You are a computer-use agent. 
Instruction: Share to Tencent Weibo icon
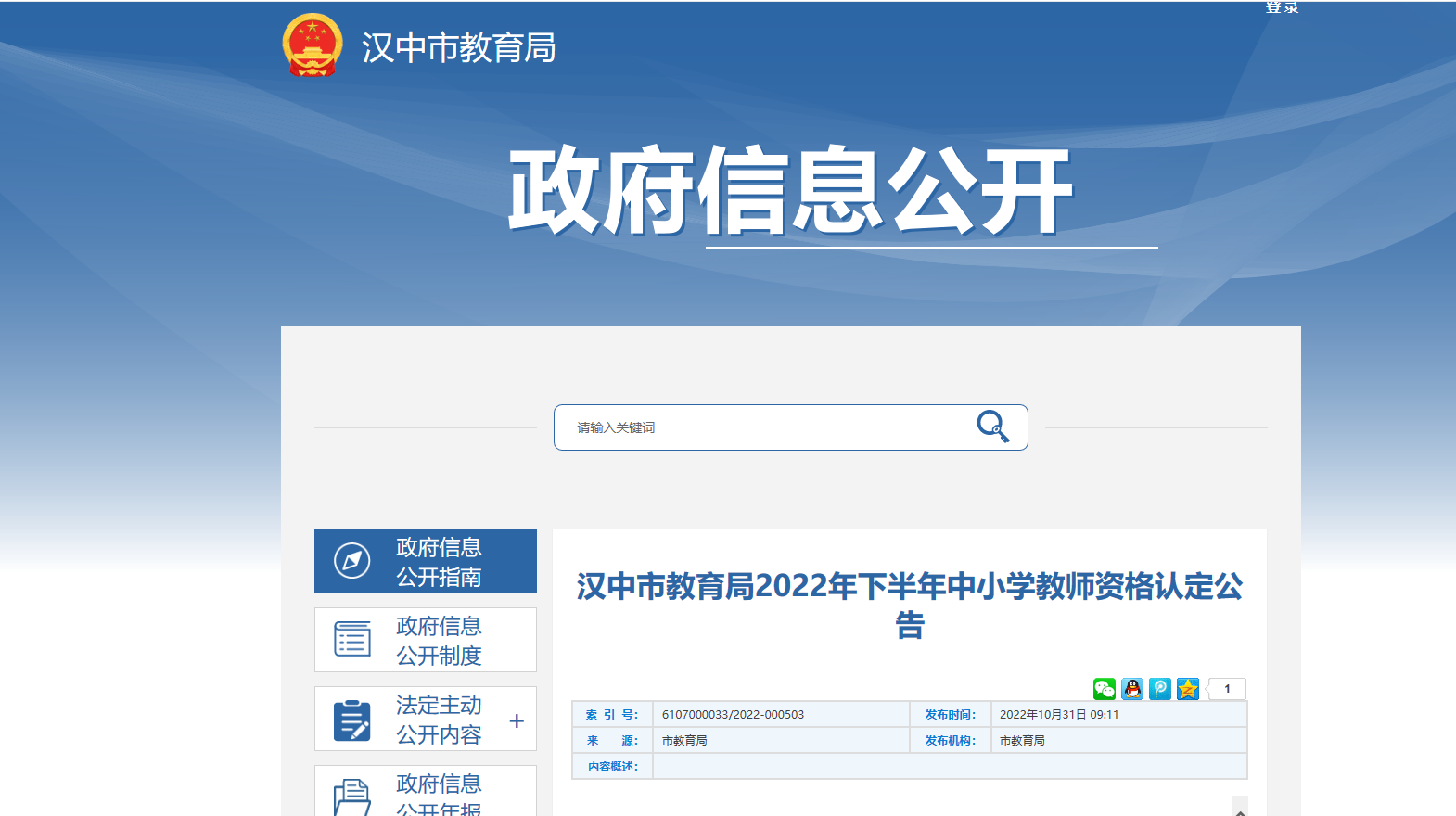(1160, 689)
